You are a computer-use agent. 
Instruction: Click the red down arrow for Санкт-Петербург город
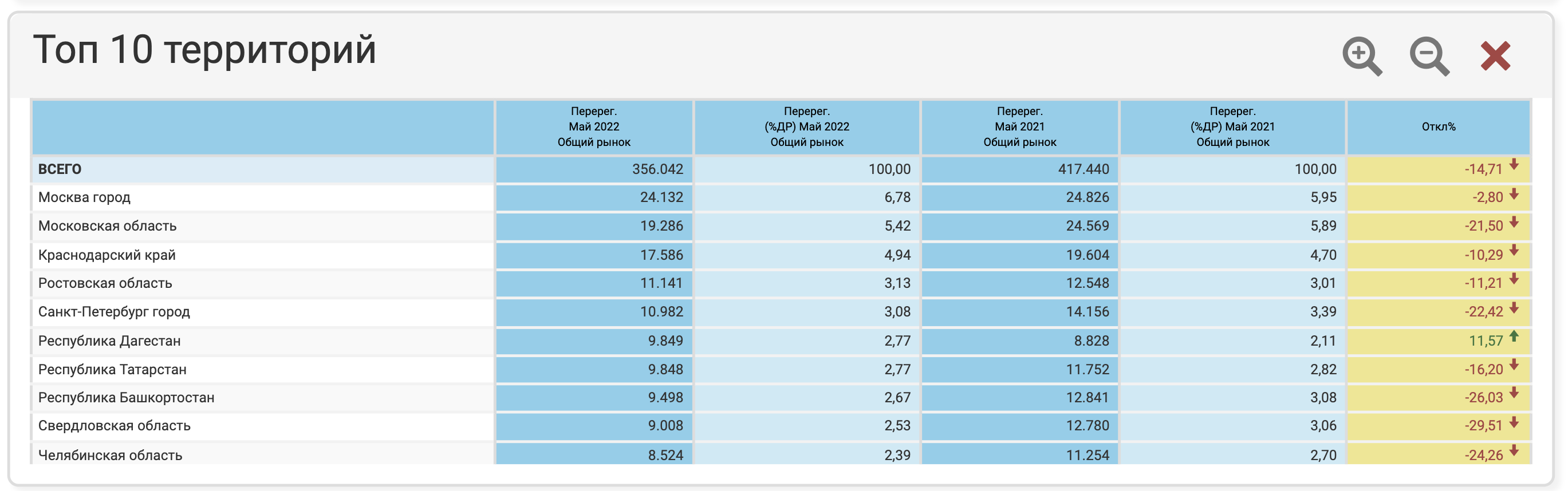[1514, 308]
